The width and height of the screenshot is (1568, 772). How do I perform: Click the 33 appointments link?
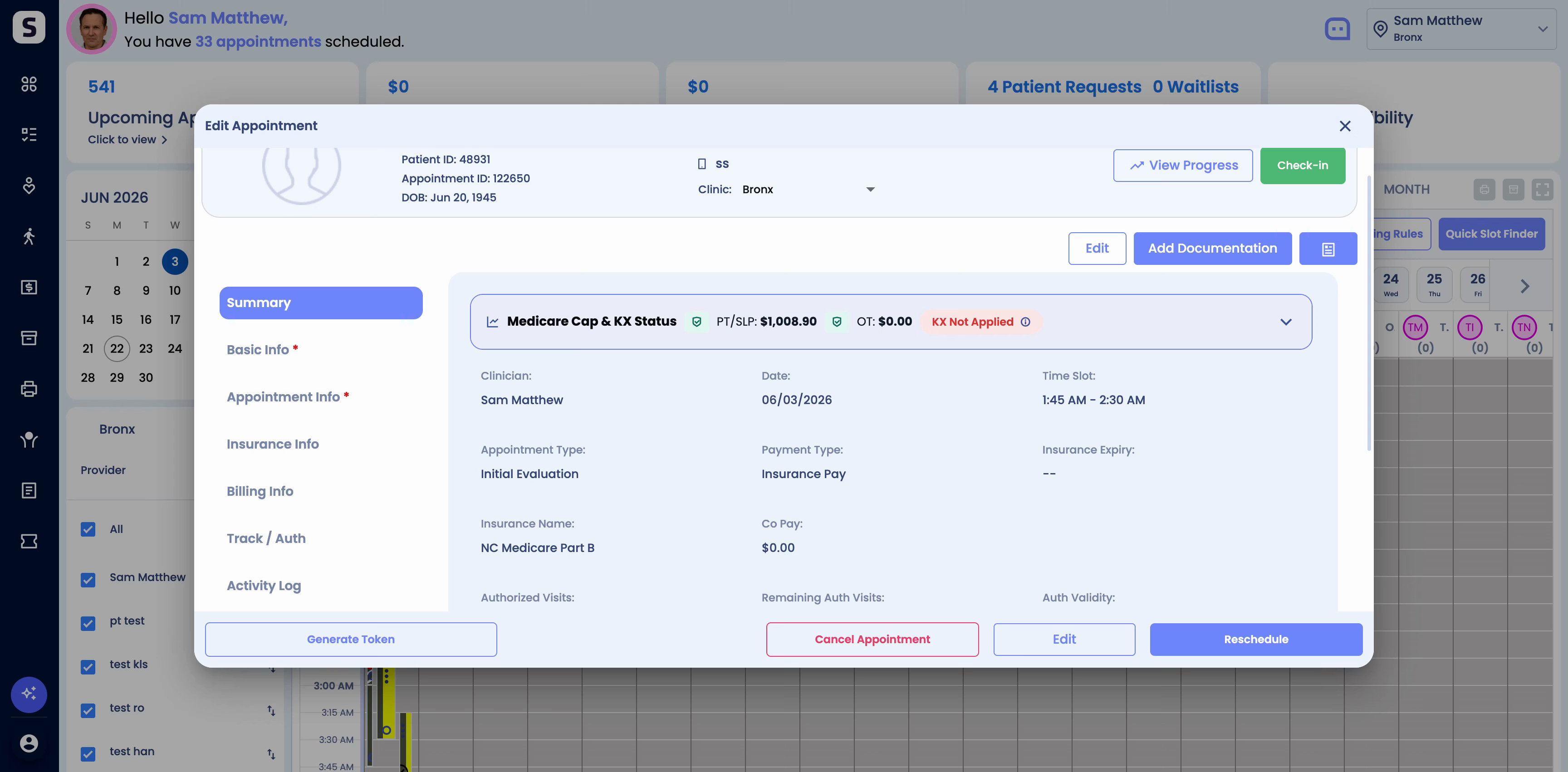tap(258, 41)
